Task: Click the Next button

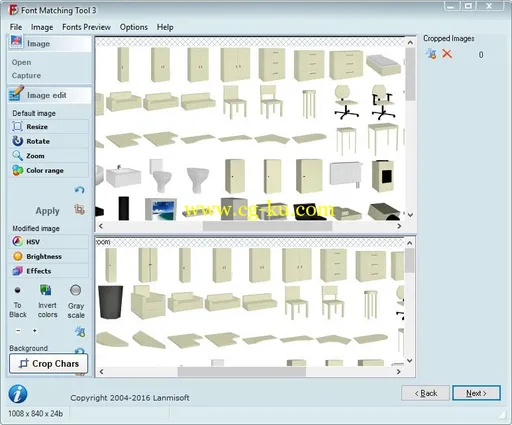Action: [476, 393]
